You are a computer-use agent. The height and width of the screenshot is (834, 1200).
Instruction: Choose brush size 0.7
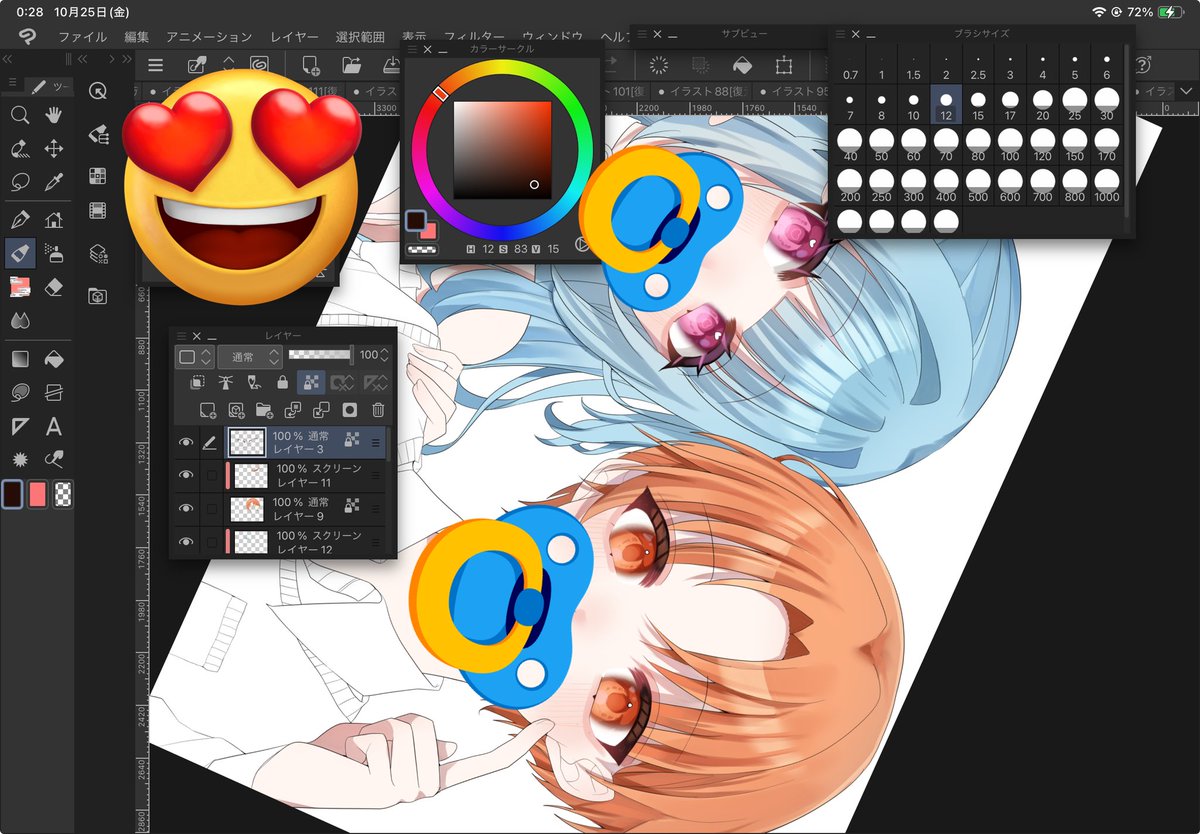pyautogui.click(x=850, y=63)
